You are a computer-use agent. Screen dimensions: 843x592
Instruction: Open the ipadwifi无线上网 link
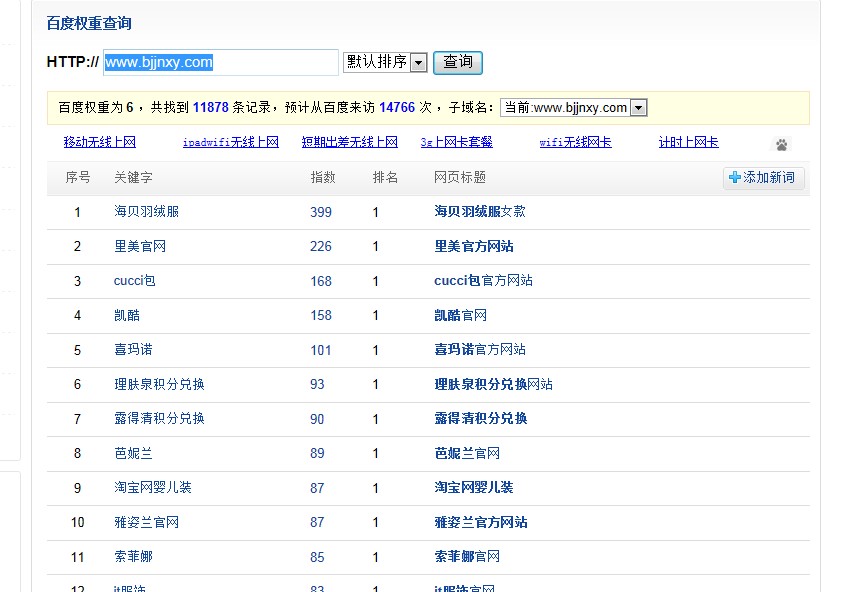(x=230, y=142)
